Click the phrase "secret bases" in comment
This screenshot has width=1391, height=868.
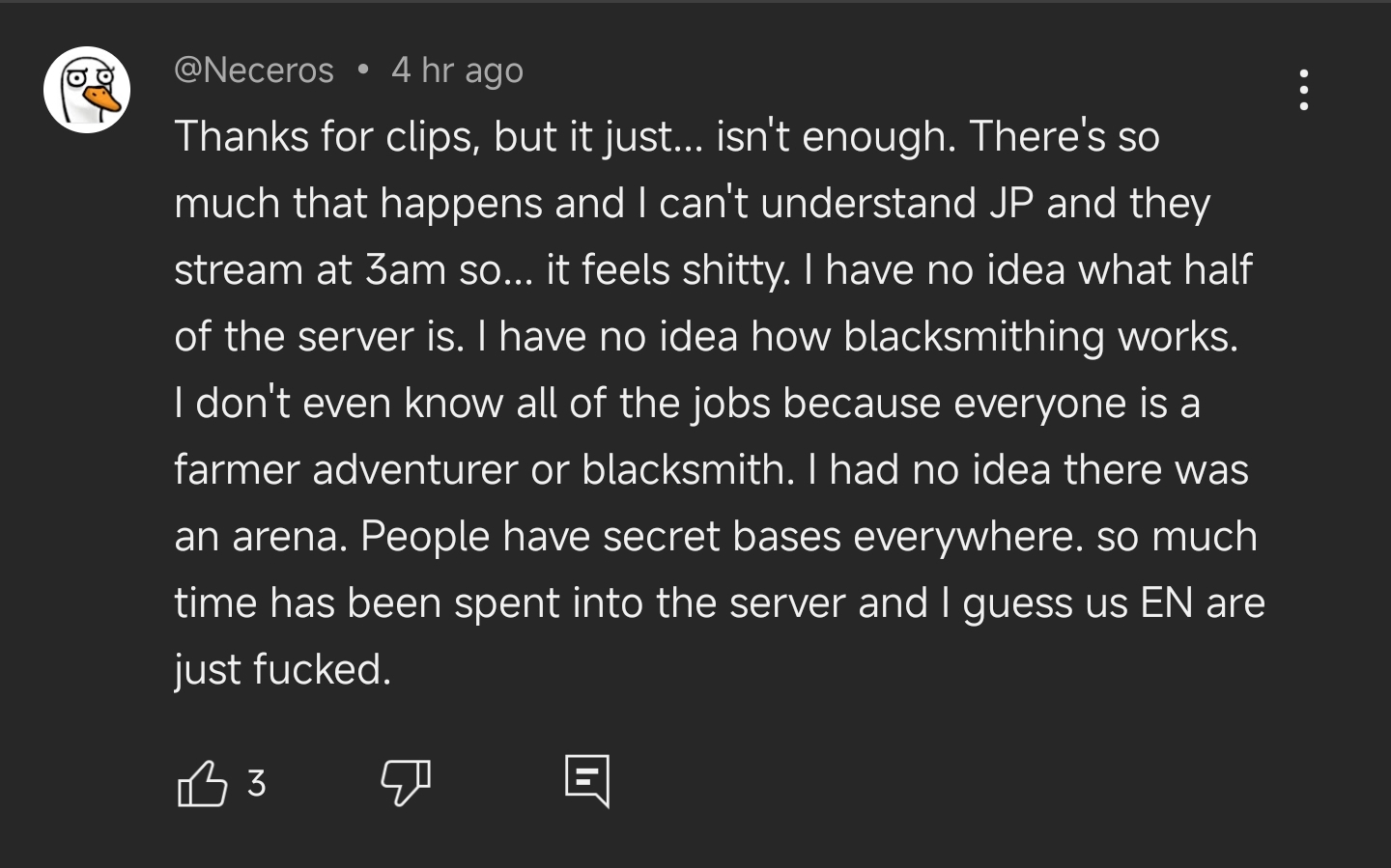(722, 536)
